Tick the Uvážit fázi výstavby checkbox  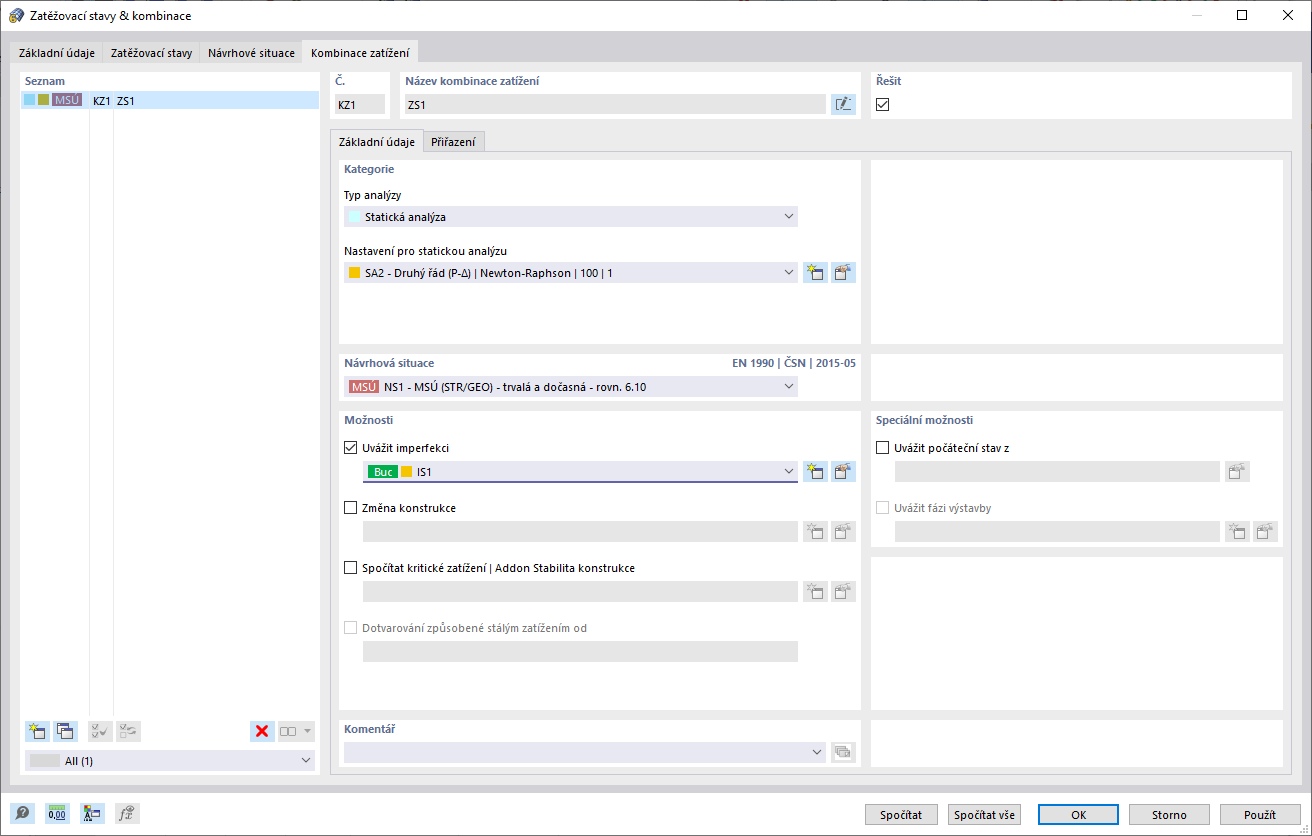882,508
